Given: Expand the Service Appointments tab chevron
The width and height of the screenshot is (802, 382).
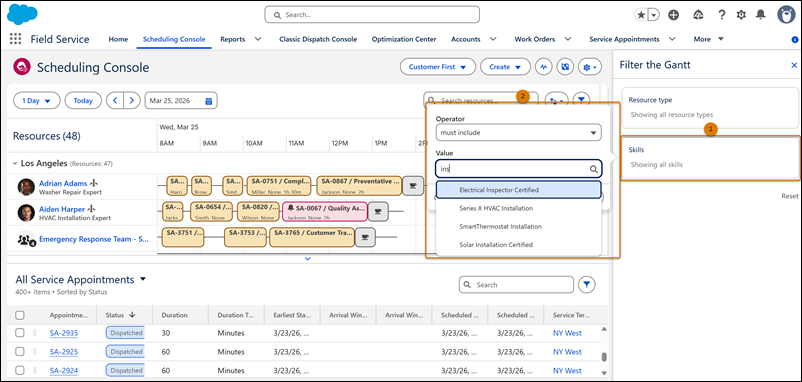Looking at the screenshot, I should click(672, 39).
